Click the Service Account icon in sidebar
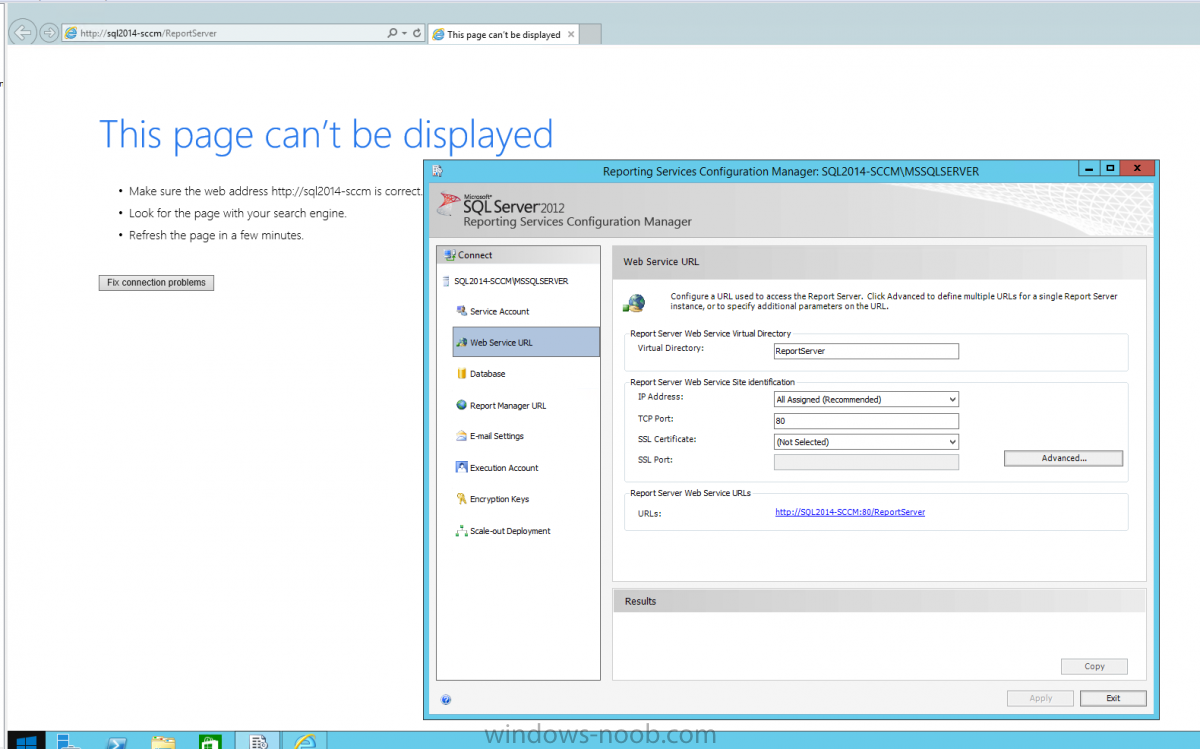 coord(461,311)
